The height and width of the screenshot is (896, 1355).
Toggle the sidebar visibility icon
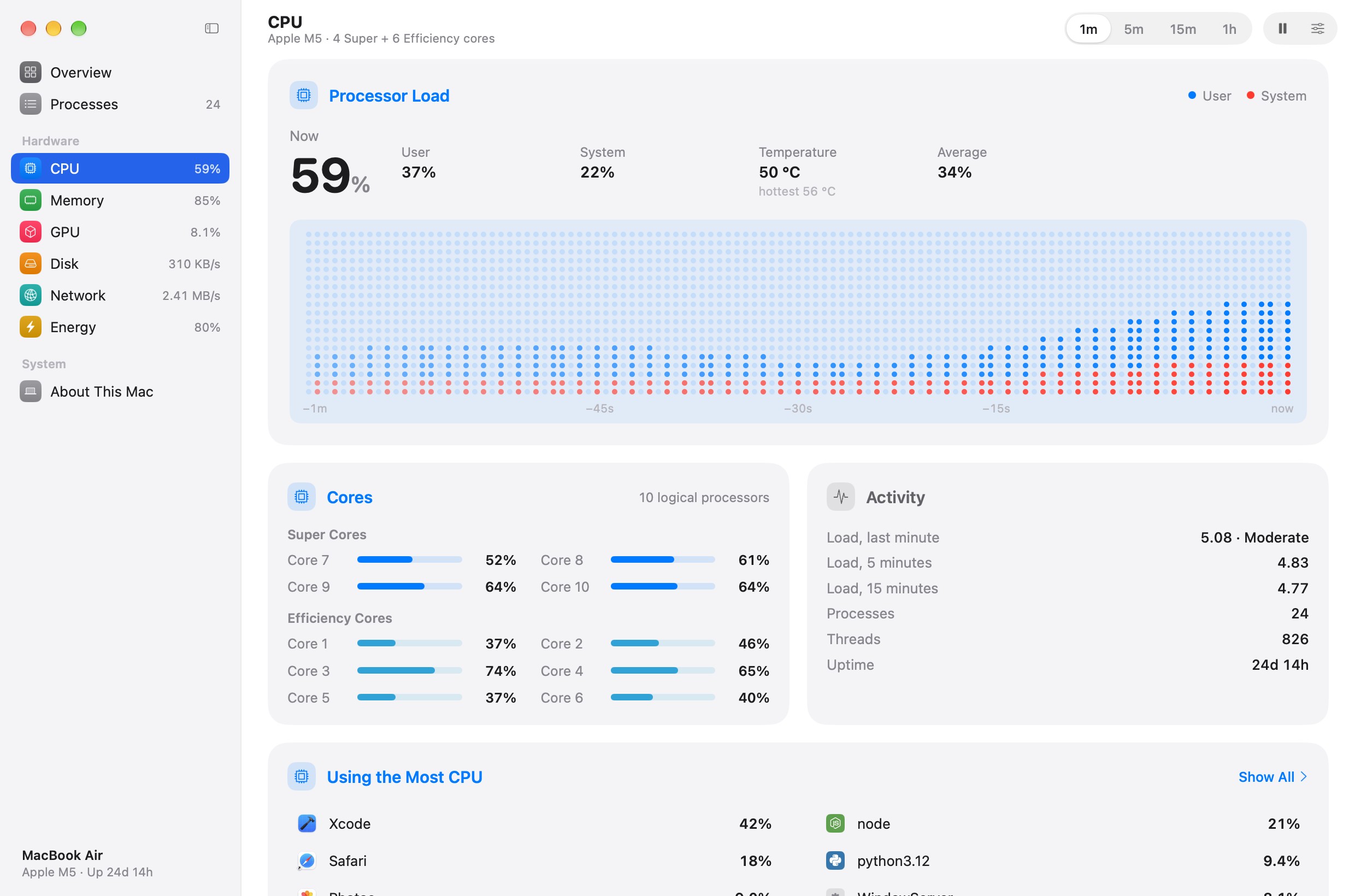[211, 28]
